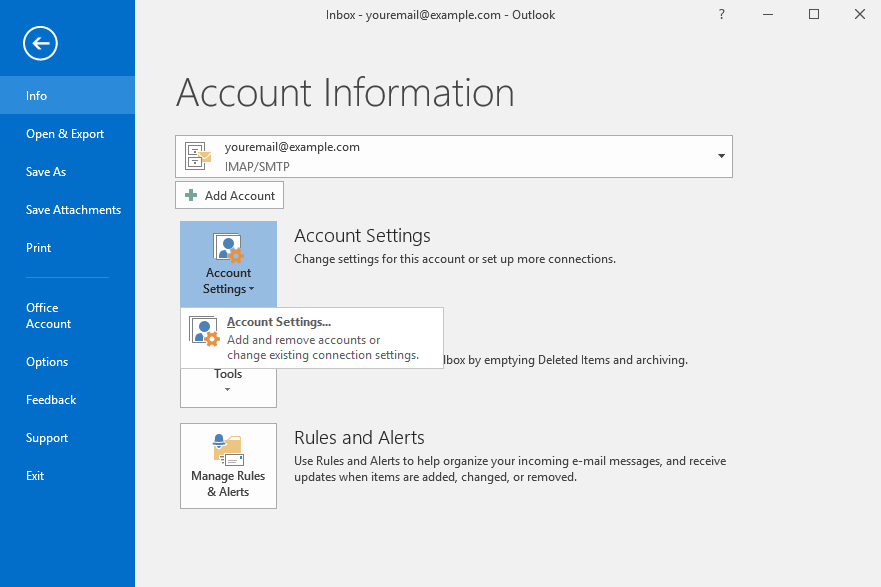881x587 pixels.
Task: Open the Support page
Action: (x=67, y=438)
